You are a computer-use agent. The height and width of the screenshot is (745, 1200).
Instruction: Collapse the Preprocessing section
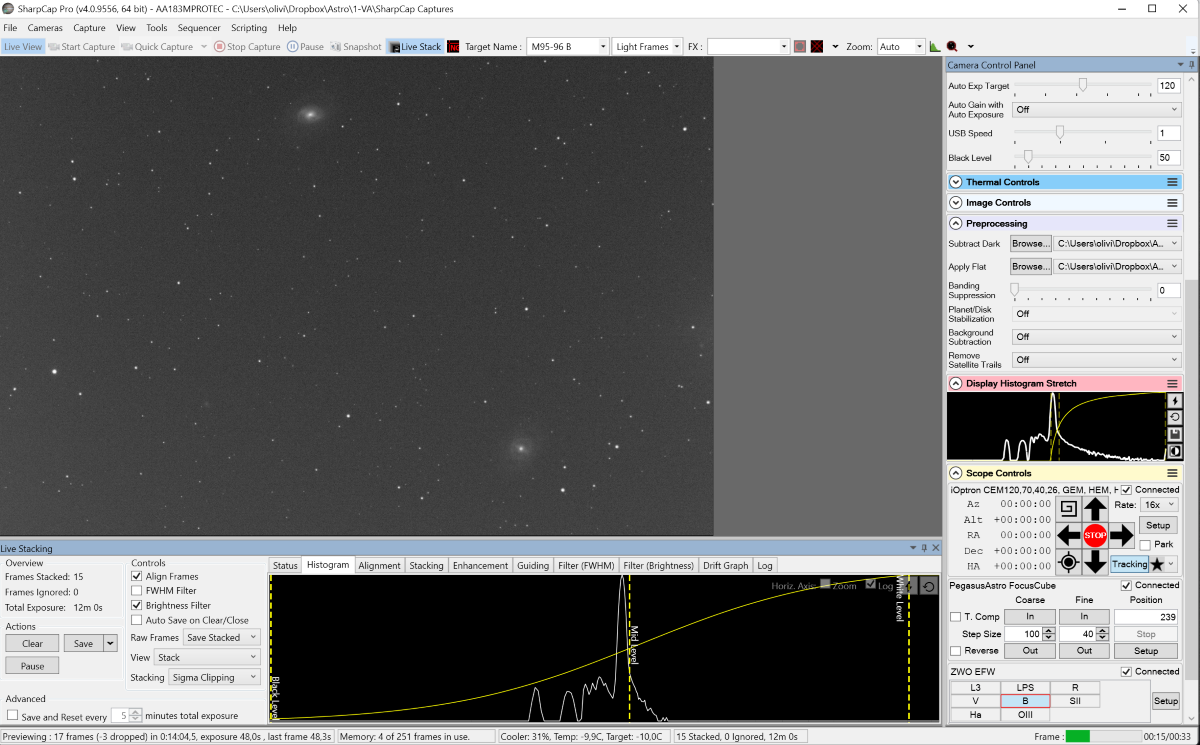pos(956,223)
